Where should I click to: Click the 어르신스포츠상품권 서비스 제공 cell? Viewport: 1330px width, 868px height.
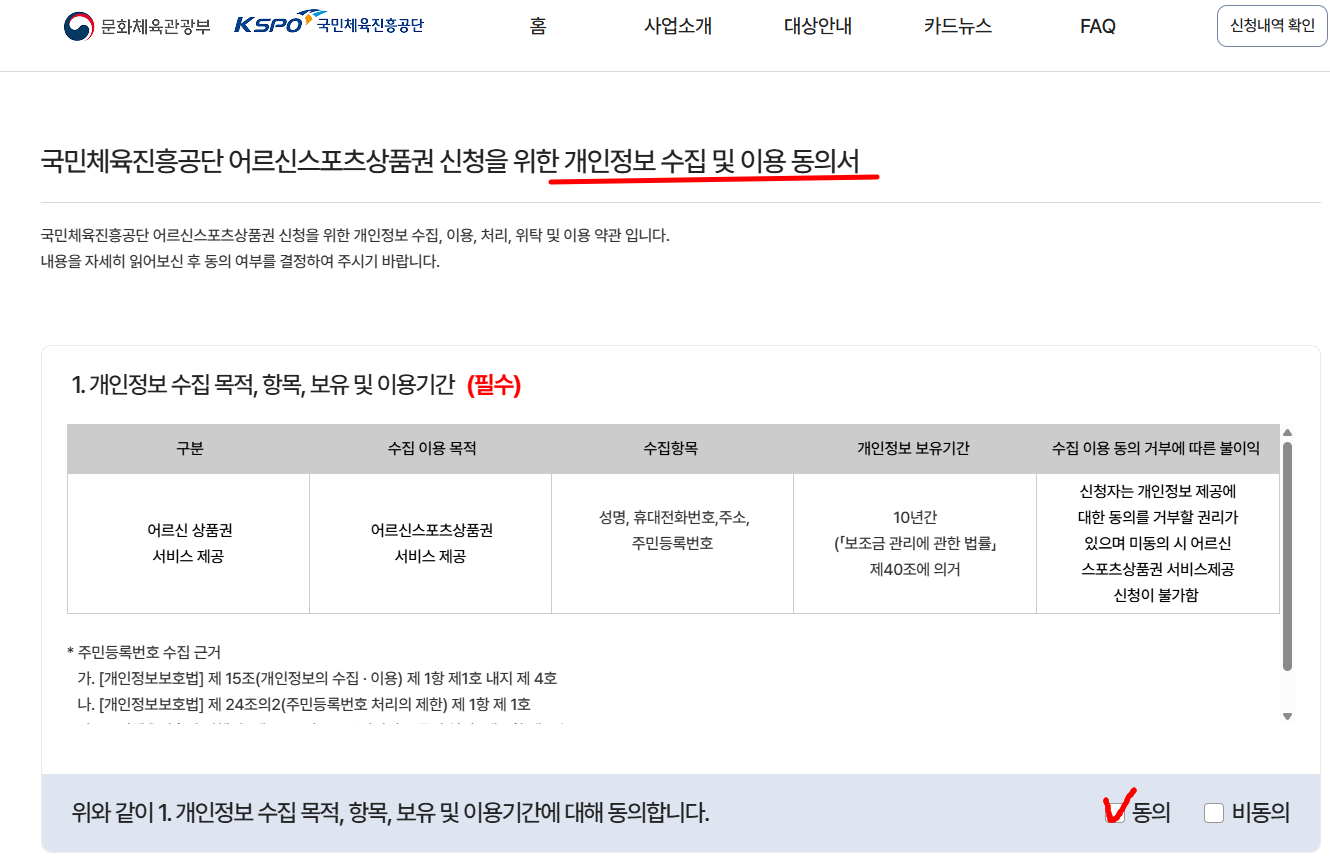[x=431, y=543]
